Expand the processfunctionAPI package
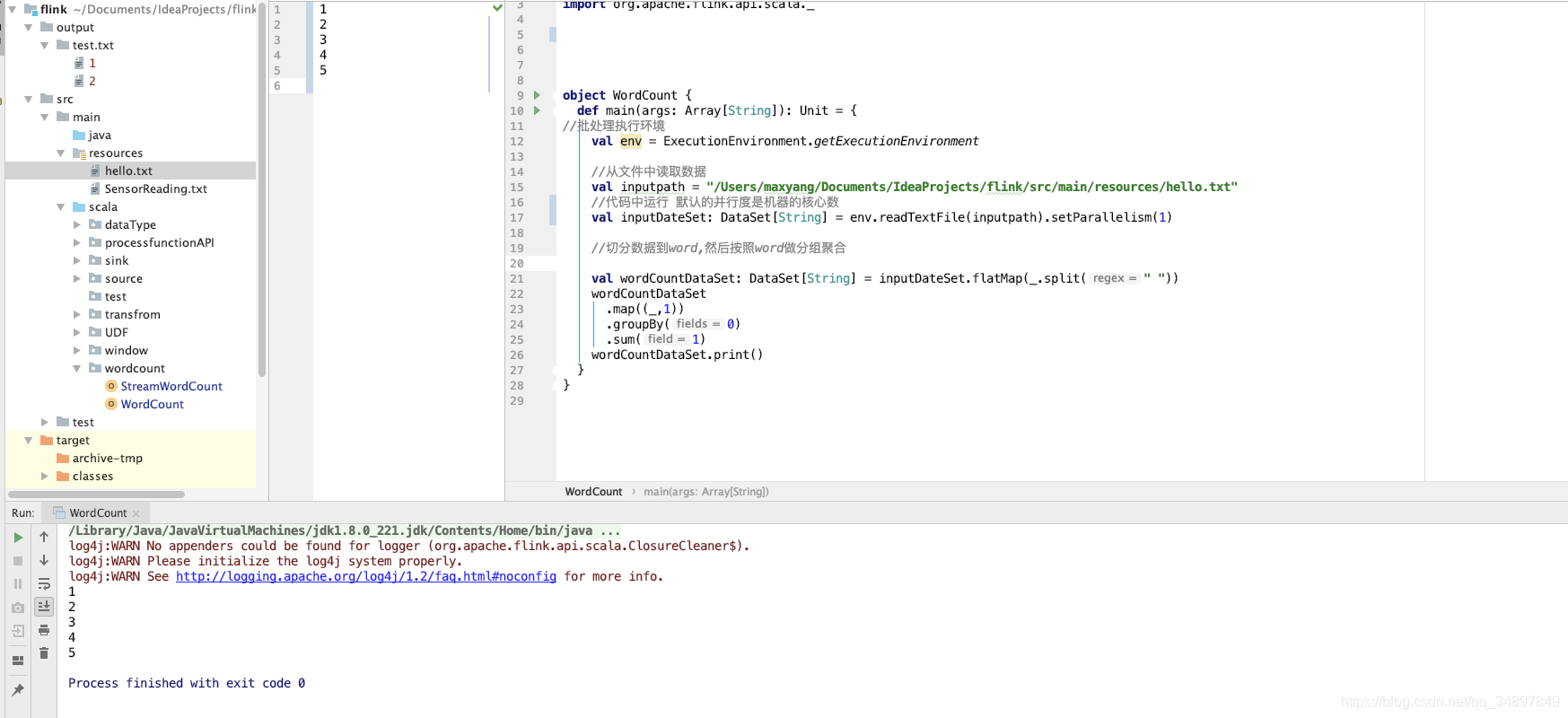Image resolution: width=1568 pixels, height=718 pixels. point(77,242)
